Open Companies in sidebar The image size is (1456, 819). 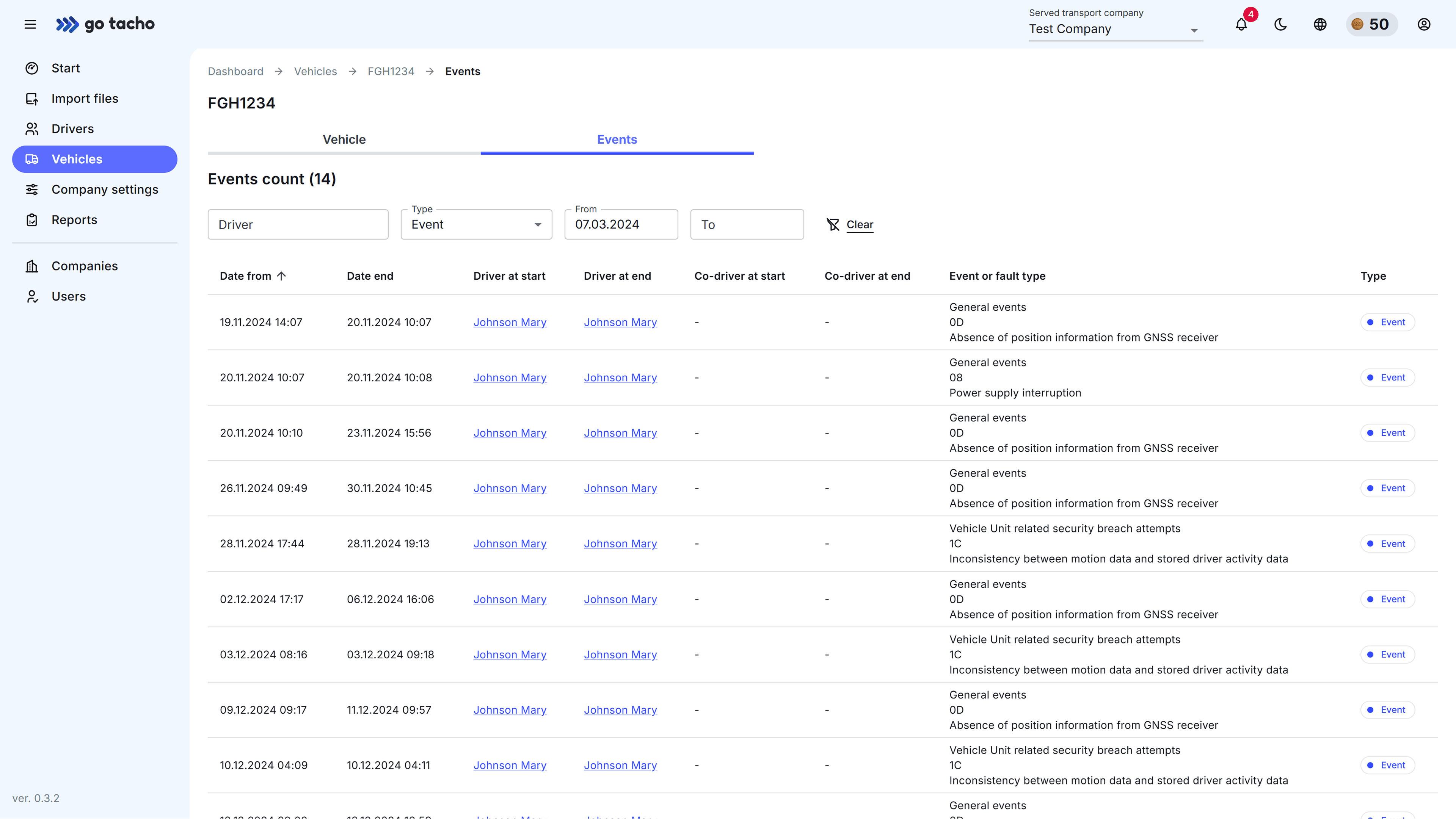94,266
